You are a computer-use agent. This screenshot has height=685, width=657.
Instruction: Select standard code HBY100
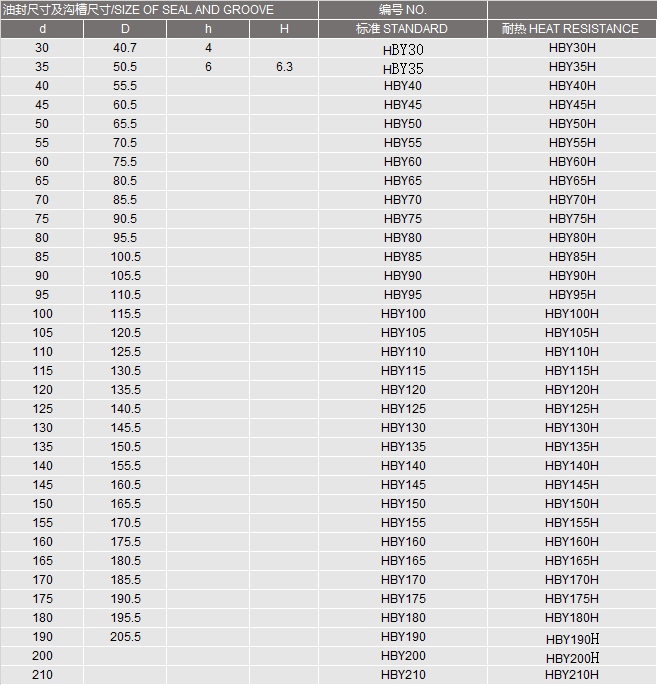(x=403, y=314)
